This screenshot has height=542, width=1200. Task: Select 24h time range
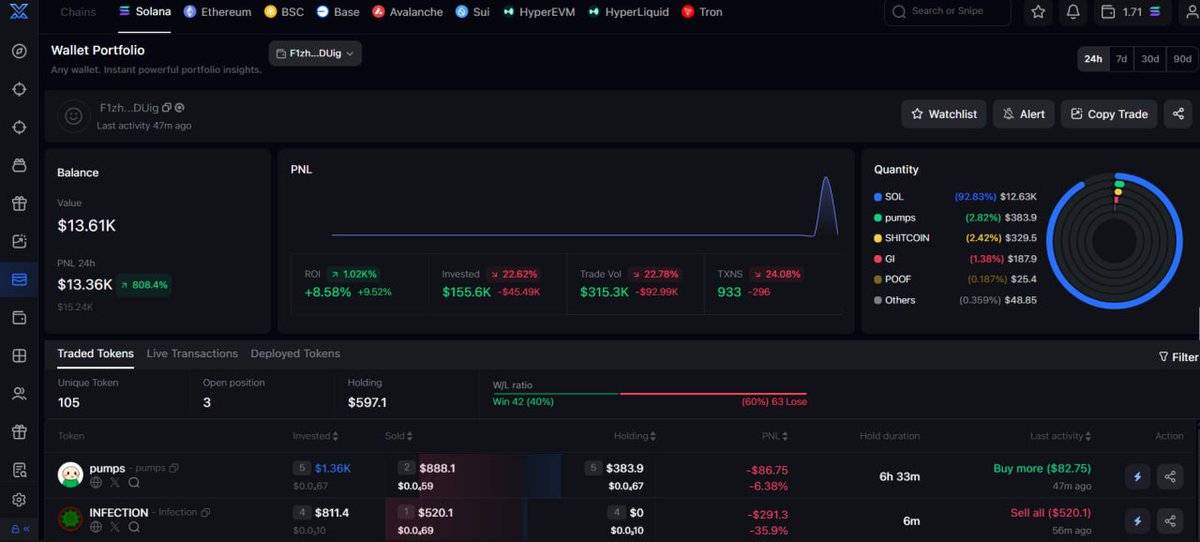1093,59
